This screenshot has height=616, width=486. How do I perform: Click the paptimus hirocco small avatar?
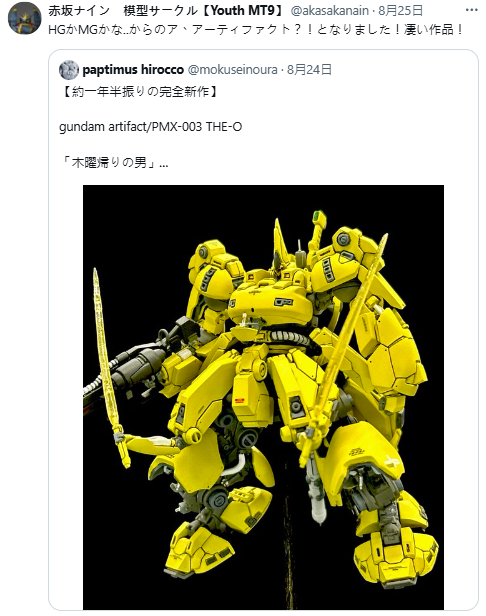tap(69, 70)
